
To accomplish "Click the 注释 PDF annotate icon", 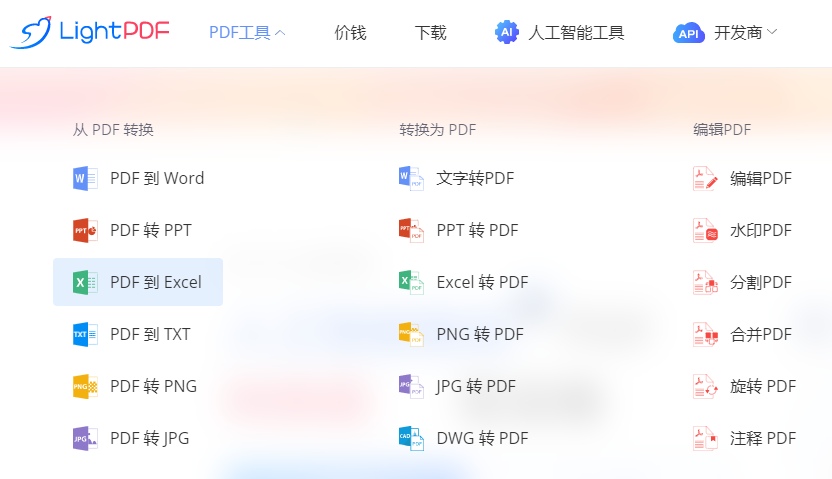I will 705,438.
